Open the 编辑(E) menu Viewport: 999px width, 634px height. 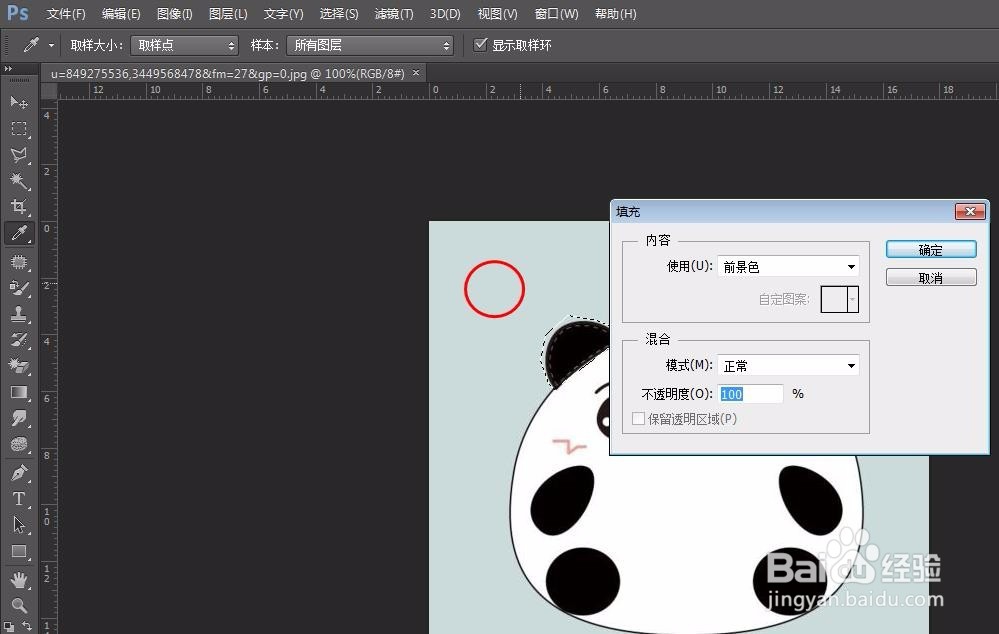121,13
